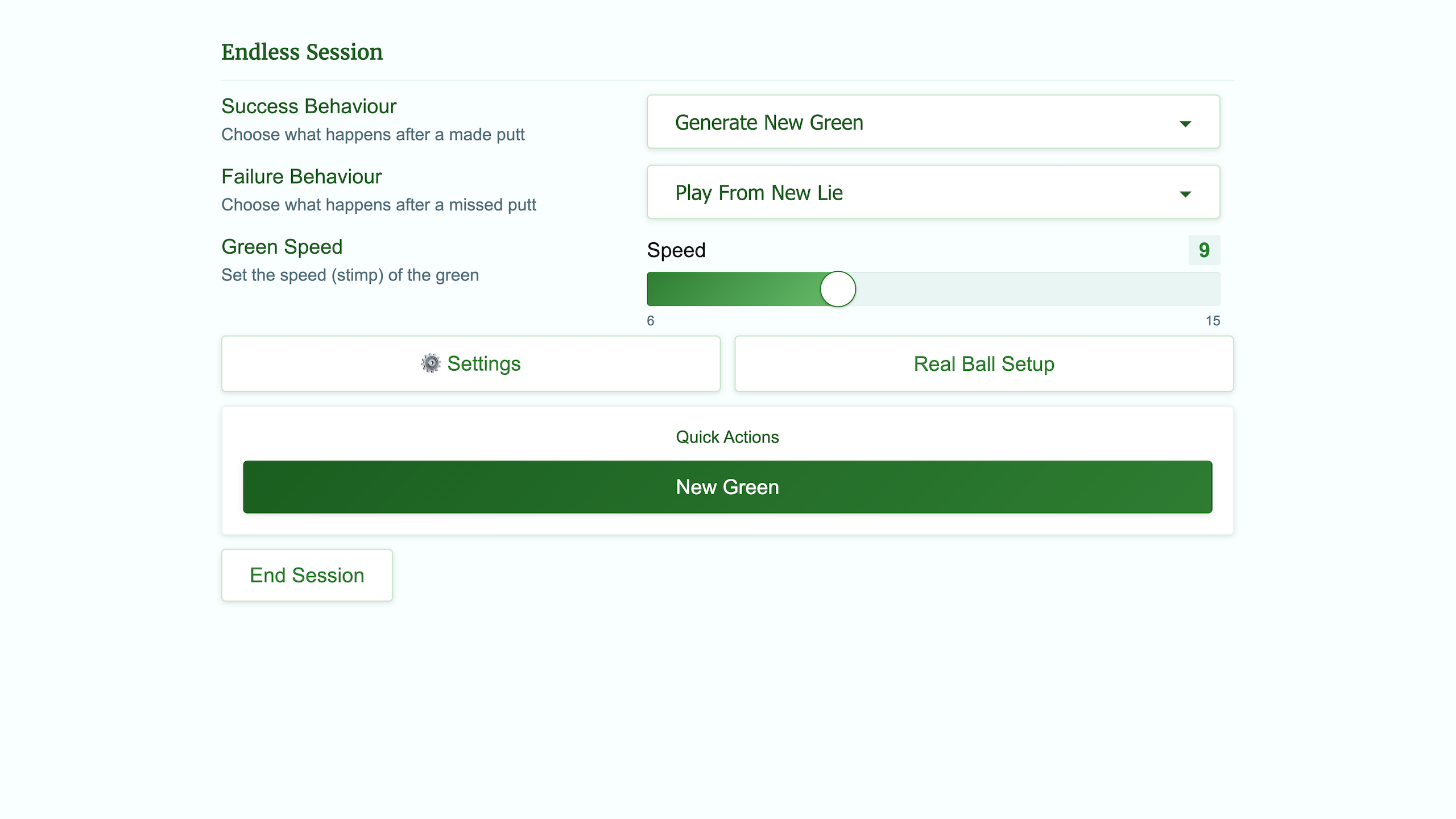The image size is (1456, 819).
Task: Click the Green Speed label
Action: [282, 247]
